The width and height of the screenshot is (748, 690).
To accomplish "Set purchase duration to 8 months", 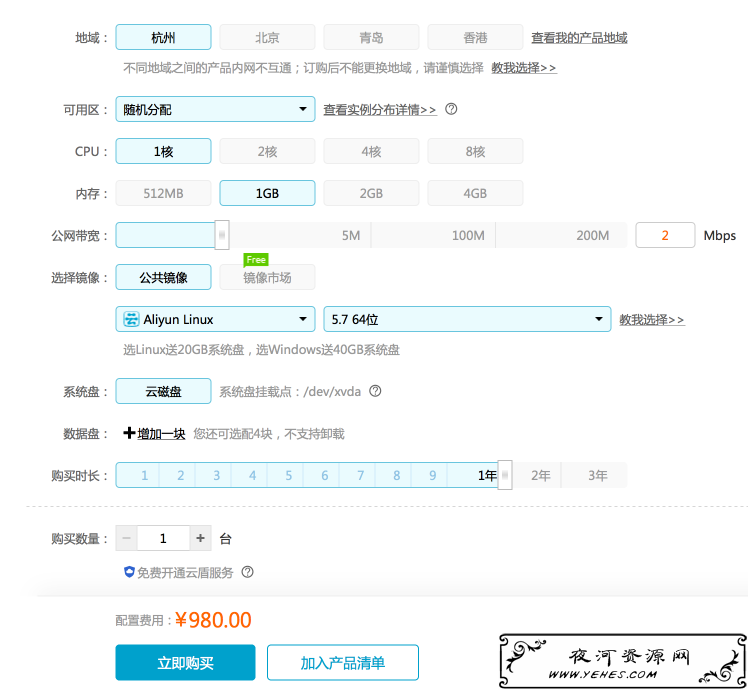I will pyautogui.click(x=396, y=475).
